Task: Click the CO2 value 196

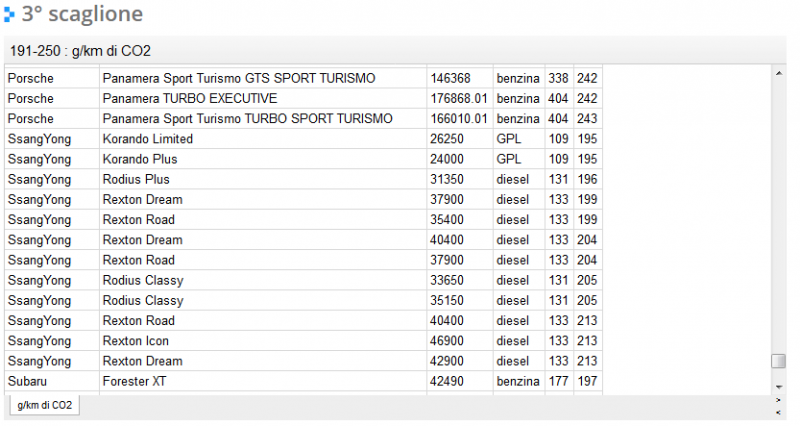Action: pos(588,180)
